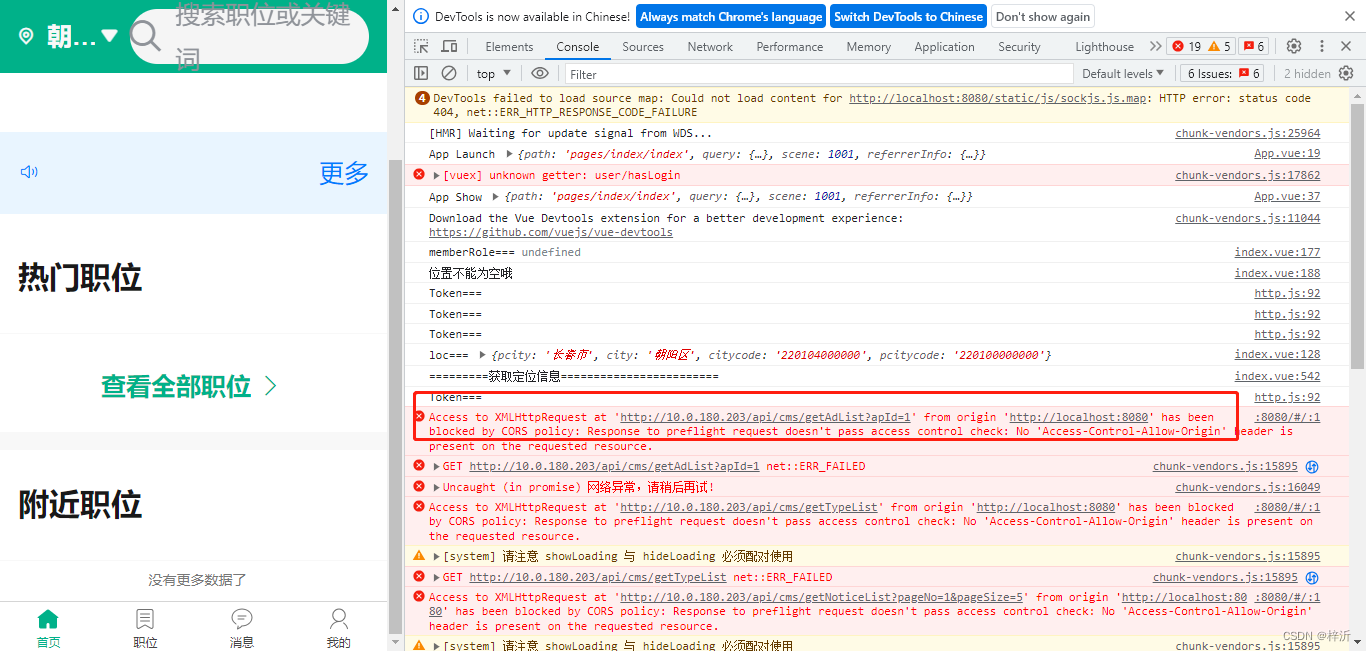The image size is (1366, 651).
Task: Open the vue-devtools GitHub link
Action: point(551,232)
